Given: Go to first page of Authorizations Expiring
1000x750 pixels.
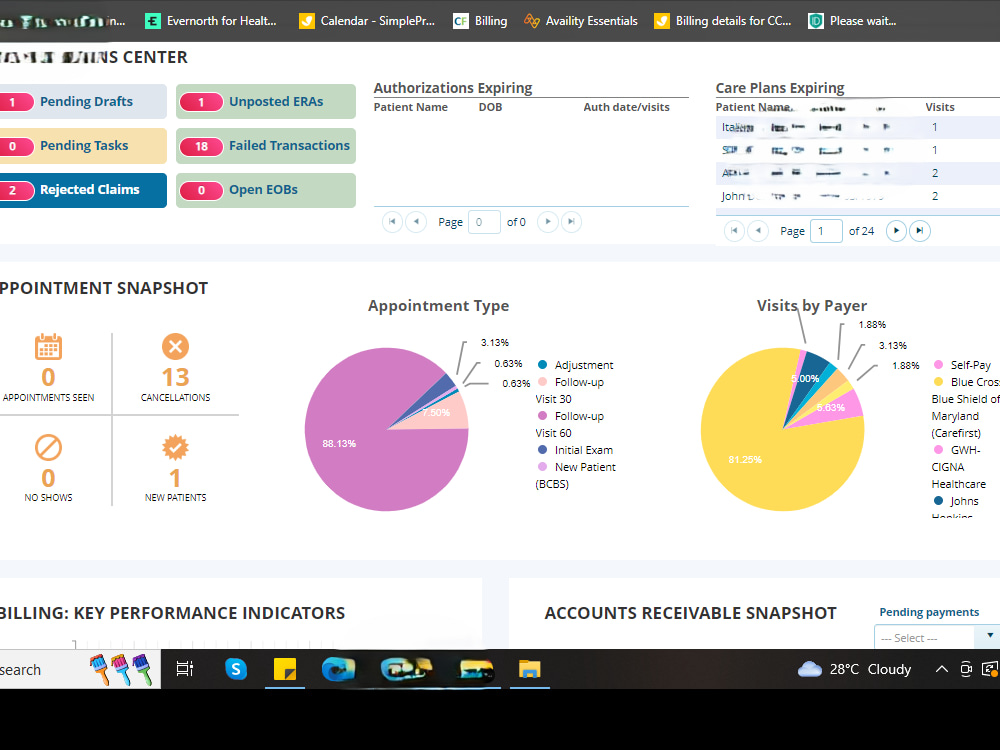Looking at the screenshot, I should pos(392,222).
